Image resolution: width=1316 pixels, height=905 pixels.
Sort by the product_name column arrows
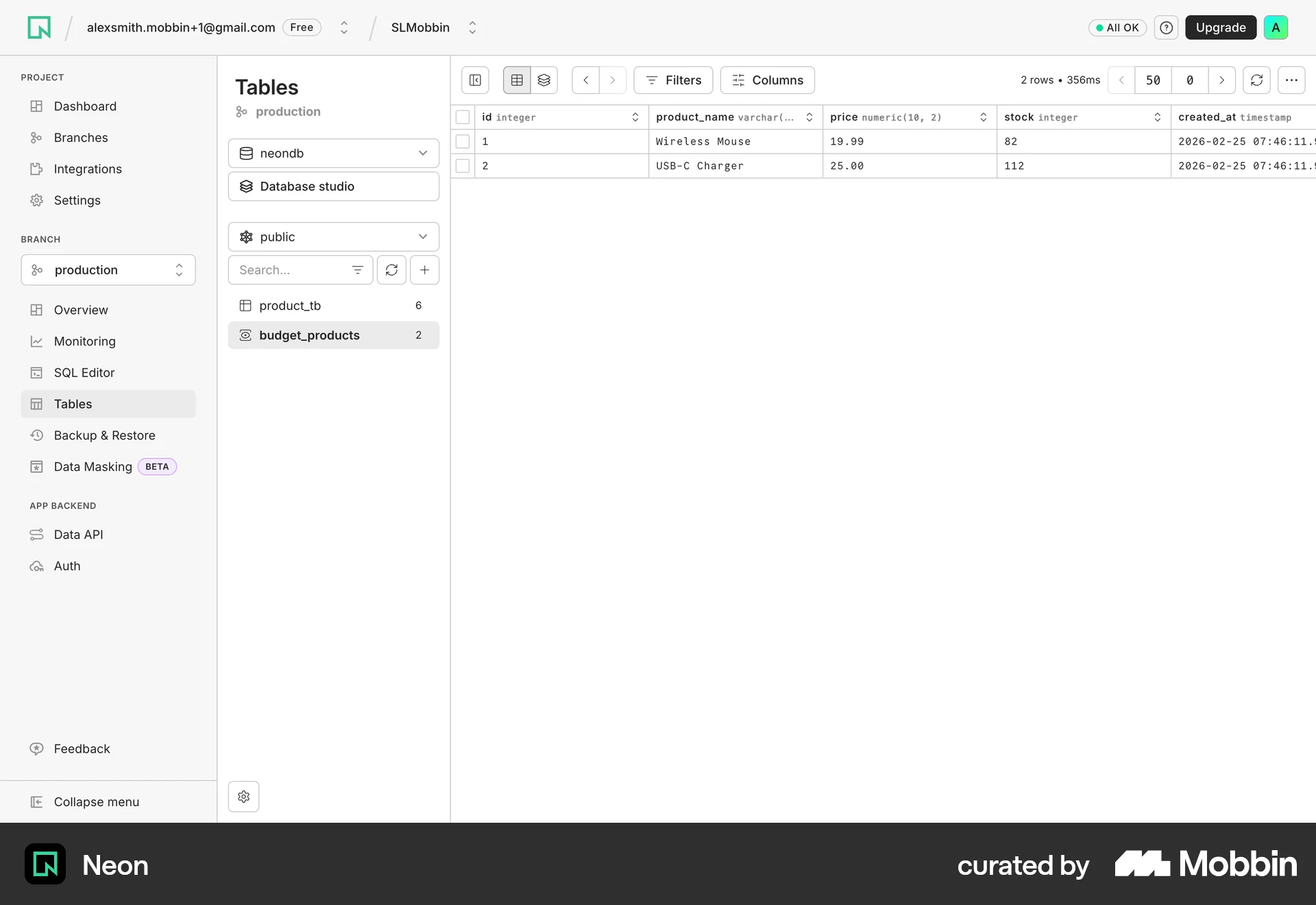pyautogui.click(x=809, y=117)
